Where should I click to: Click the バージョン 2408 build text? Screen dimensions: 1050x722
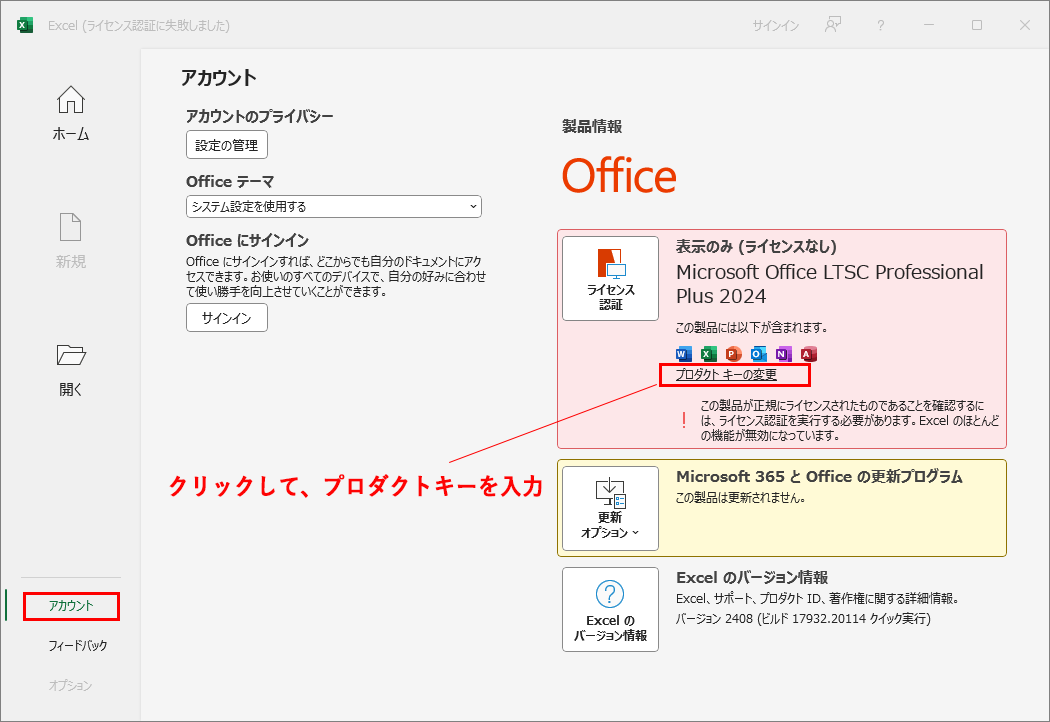[x=803, y=618]
